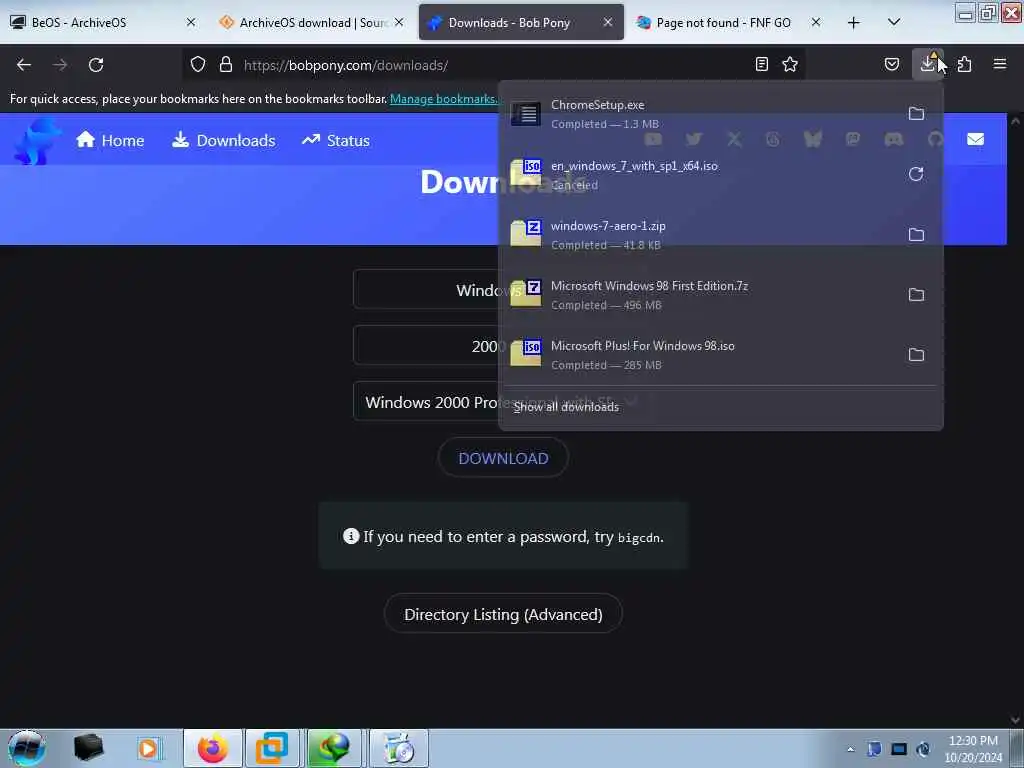
Task: Open Home in site navigation
Action: pos(110,140)
